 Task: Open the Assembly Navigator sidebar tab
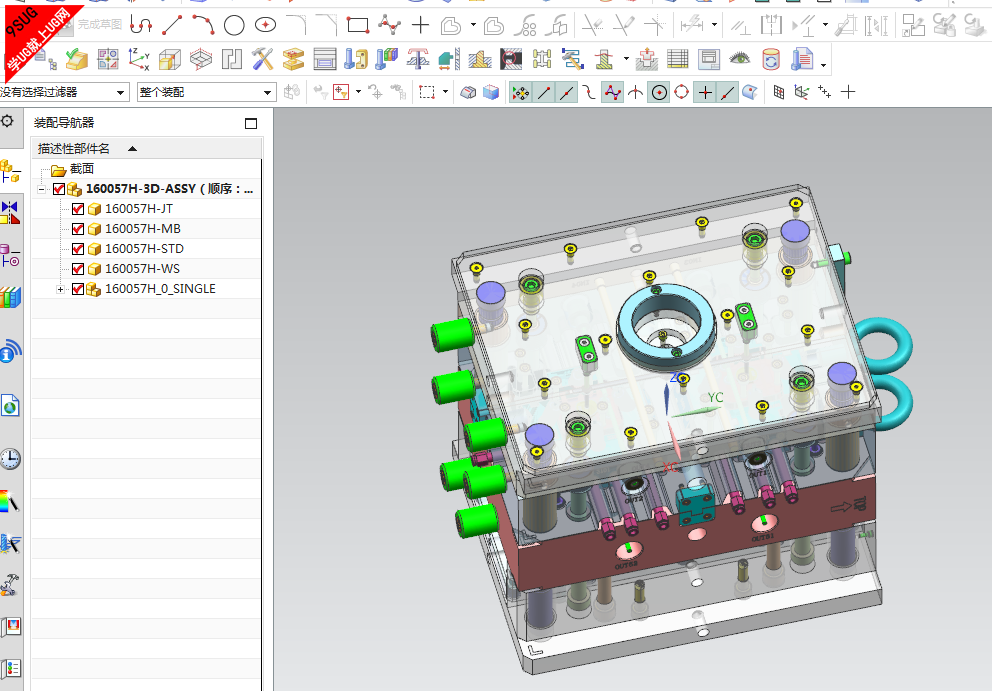coord(10,172)
